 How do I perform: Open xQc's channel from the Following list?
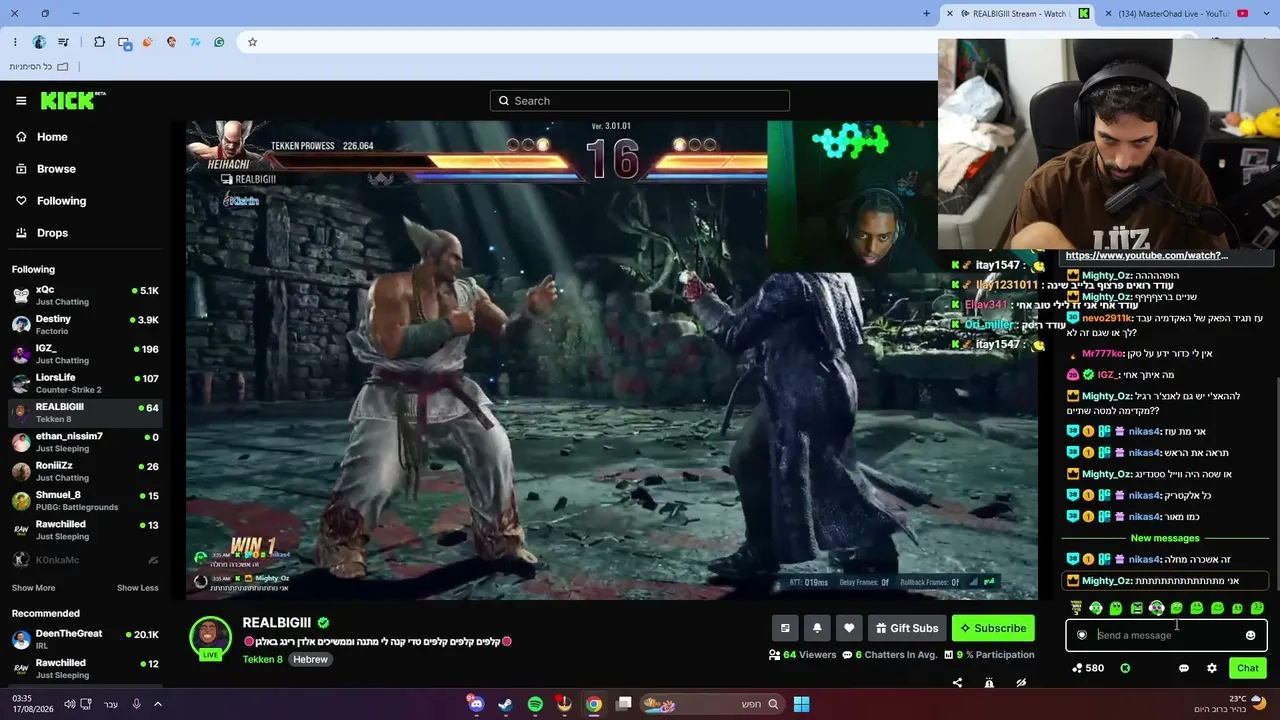pyautogui.click(x=85, y=295)
